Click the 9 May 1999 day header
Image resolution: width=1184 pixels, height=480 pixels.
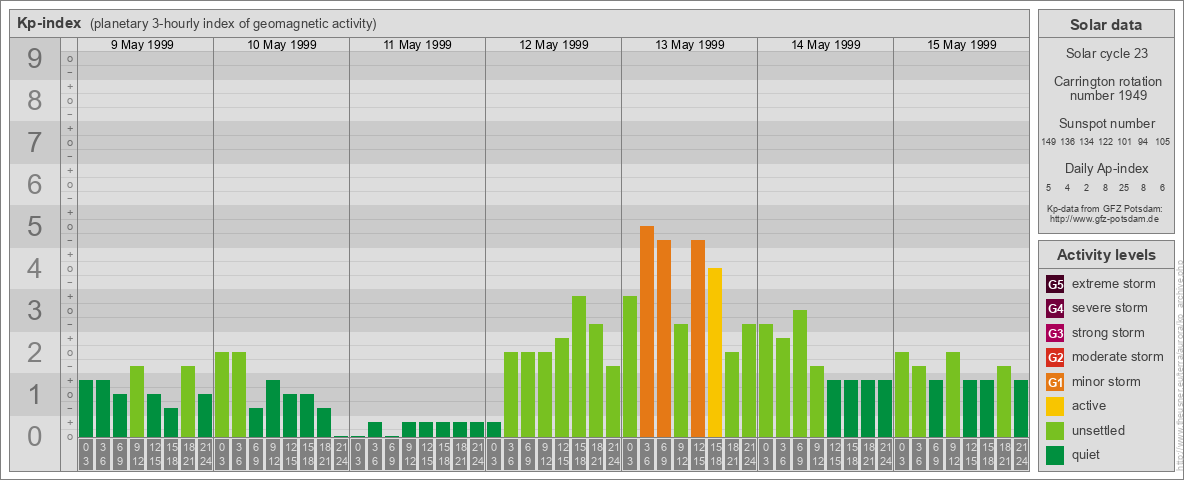click(x=142, y=45)
